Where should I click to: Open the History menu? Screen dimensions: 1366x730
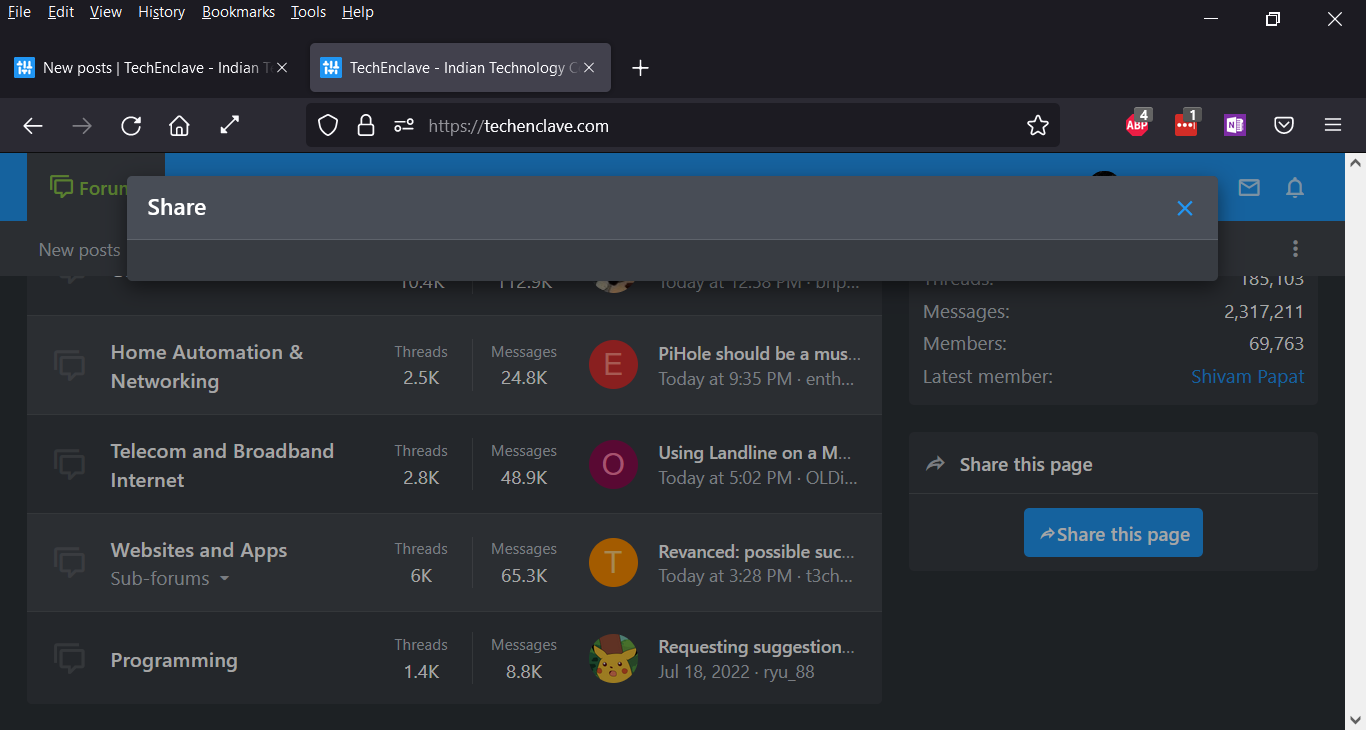pos(162,12)
